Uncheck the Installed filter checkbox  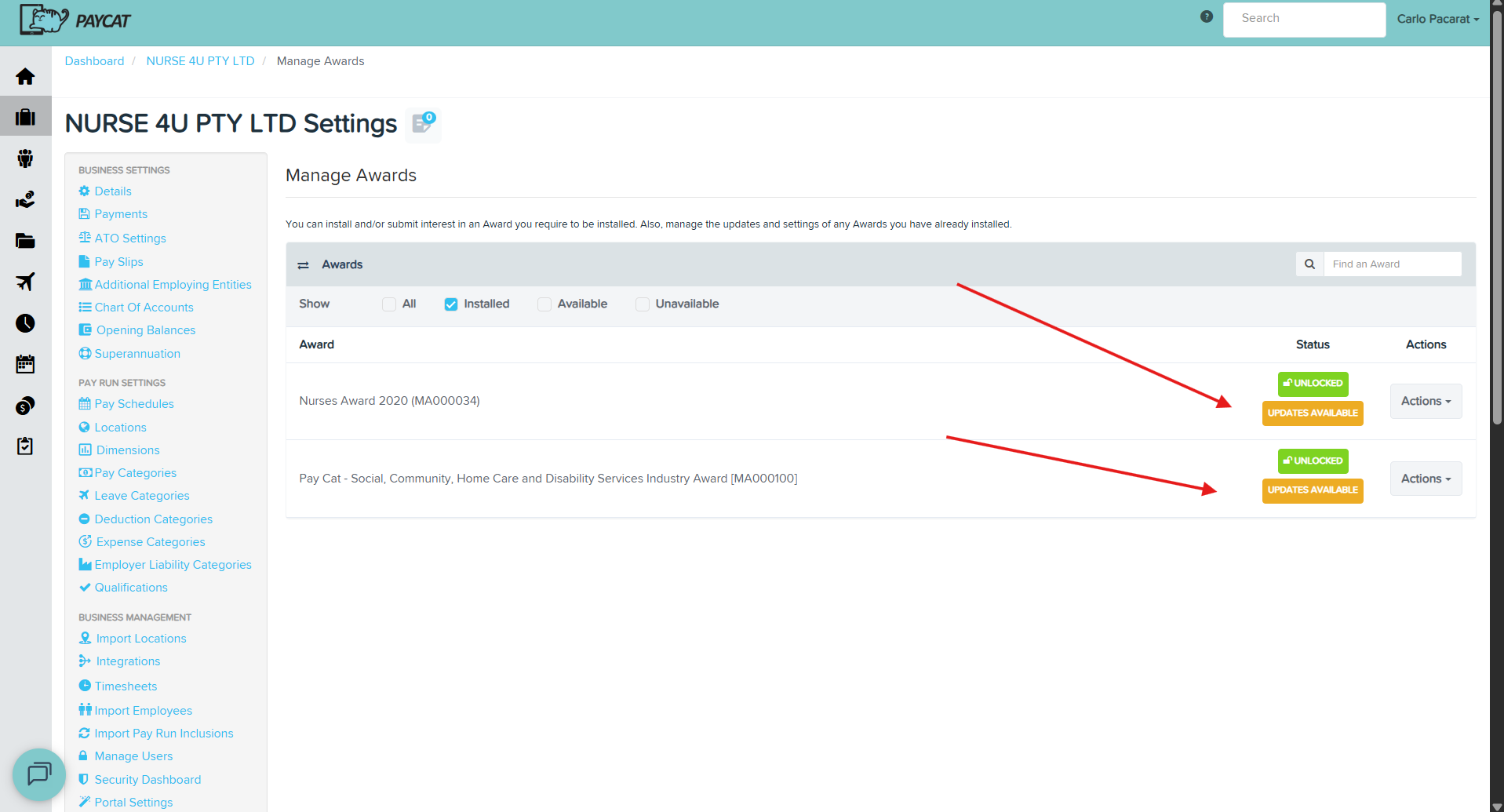coord(451,304)
